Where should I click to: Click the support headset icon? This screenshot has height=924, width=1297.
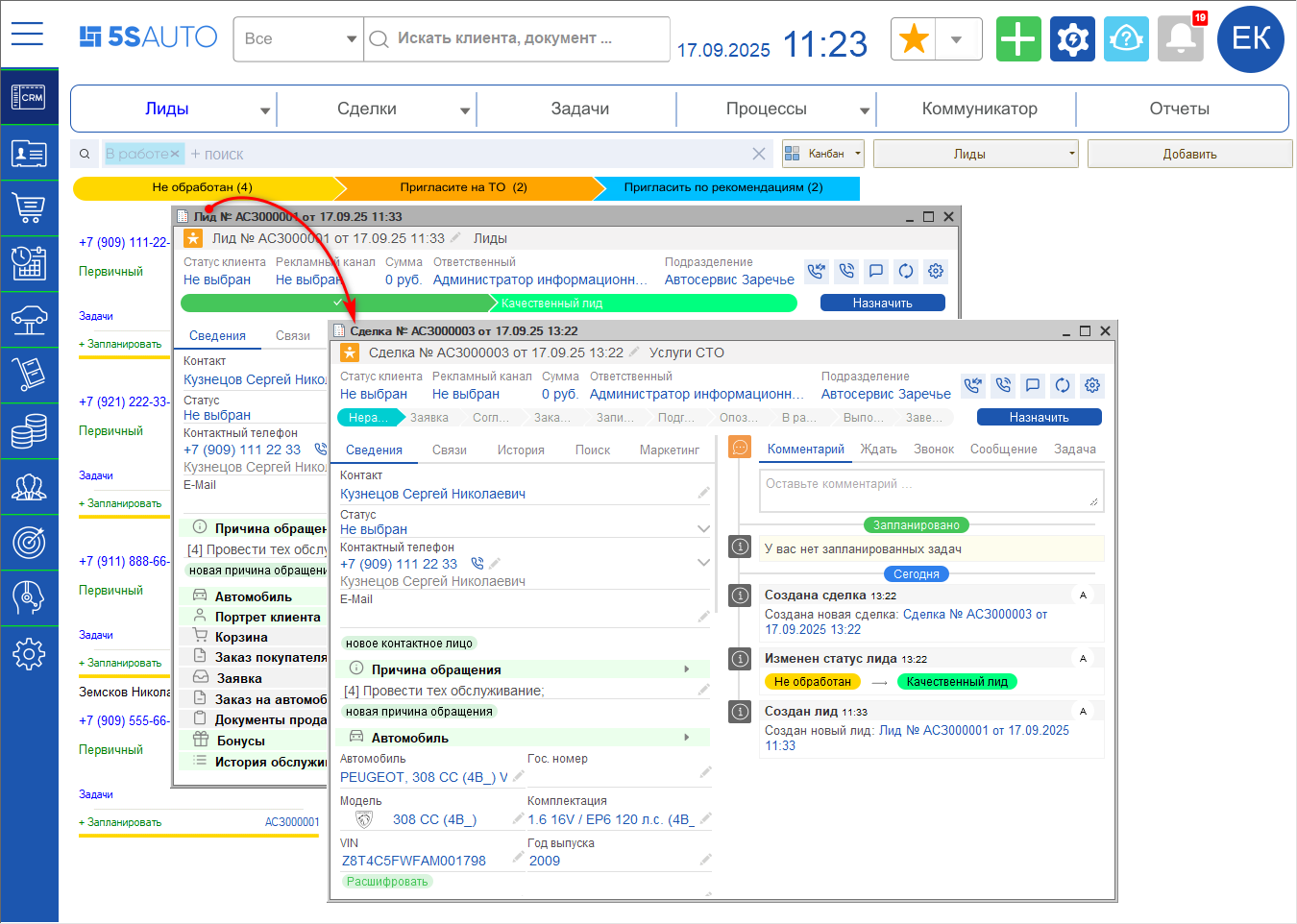[1126, 39]
